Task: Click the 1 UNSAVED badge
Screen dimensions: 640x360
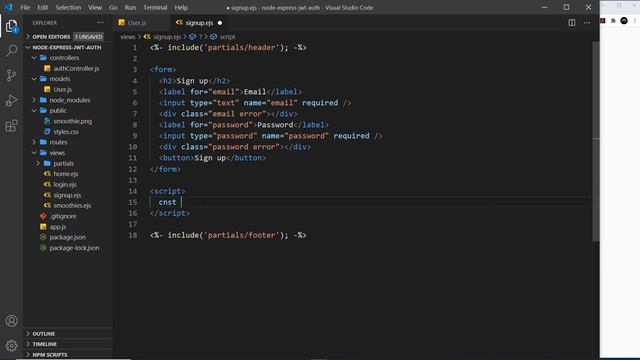Action: [x=89, y=37]
